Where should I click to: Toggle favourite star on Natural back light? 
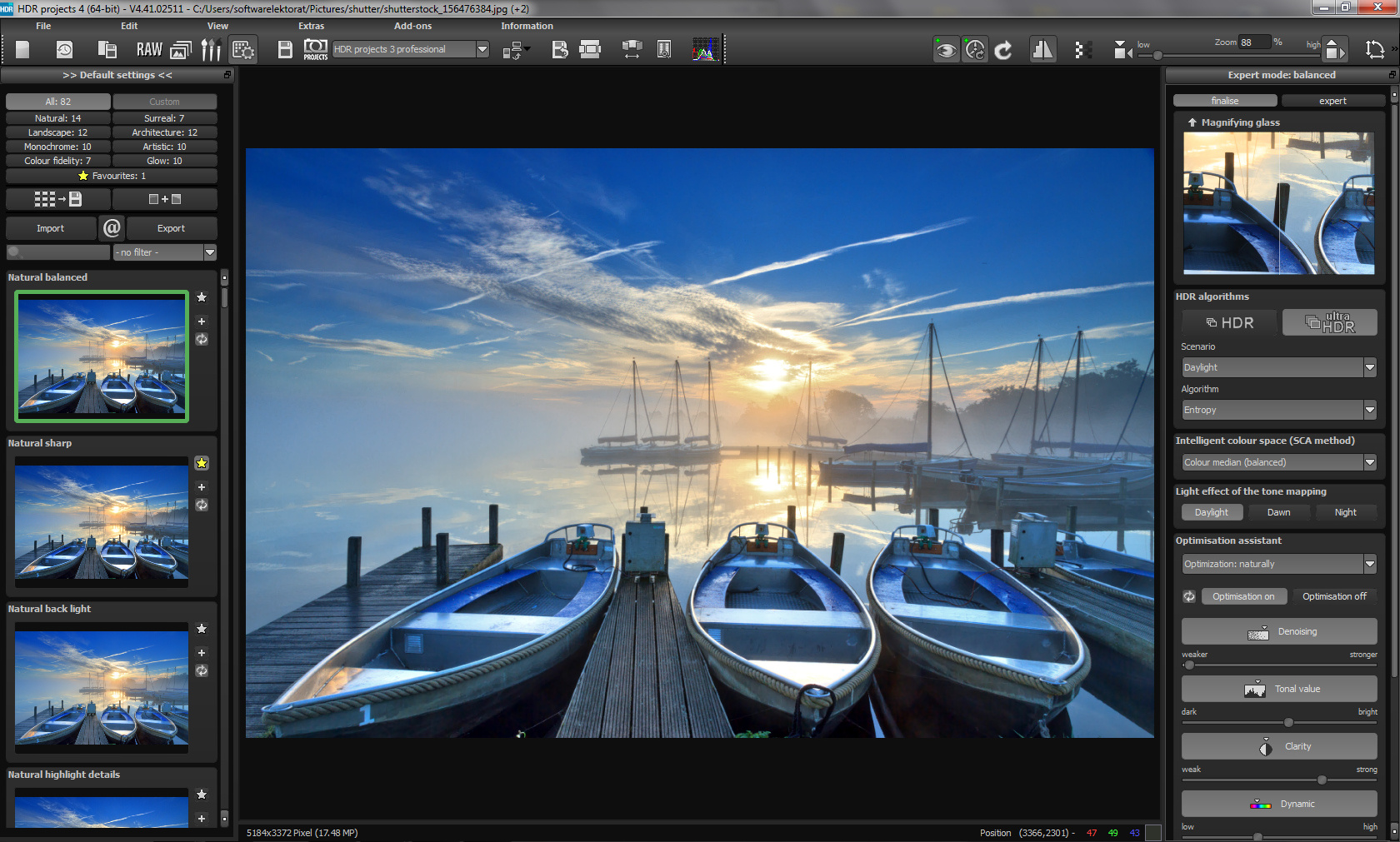202,629
